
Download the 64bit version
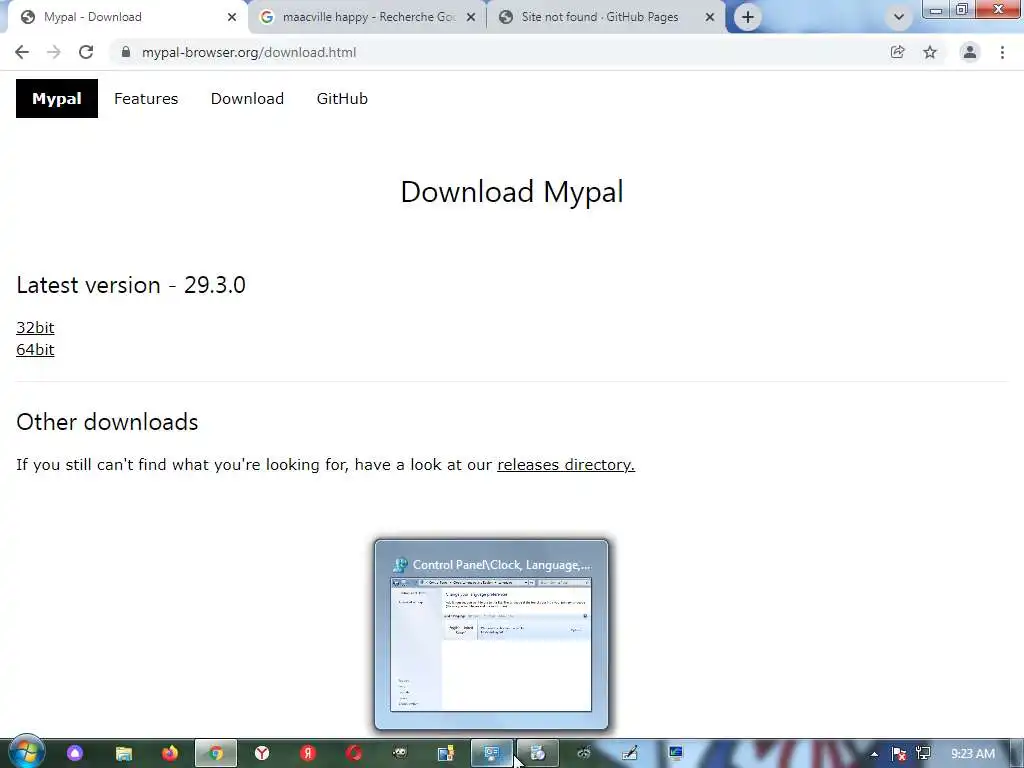pos(35,349)
